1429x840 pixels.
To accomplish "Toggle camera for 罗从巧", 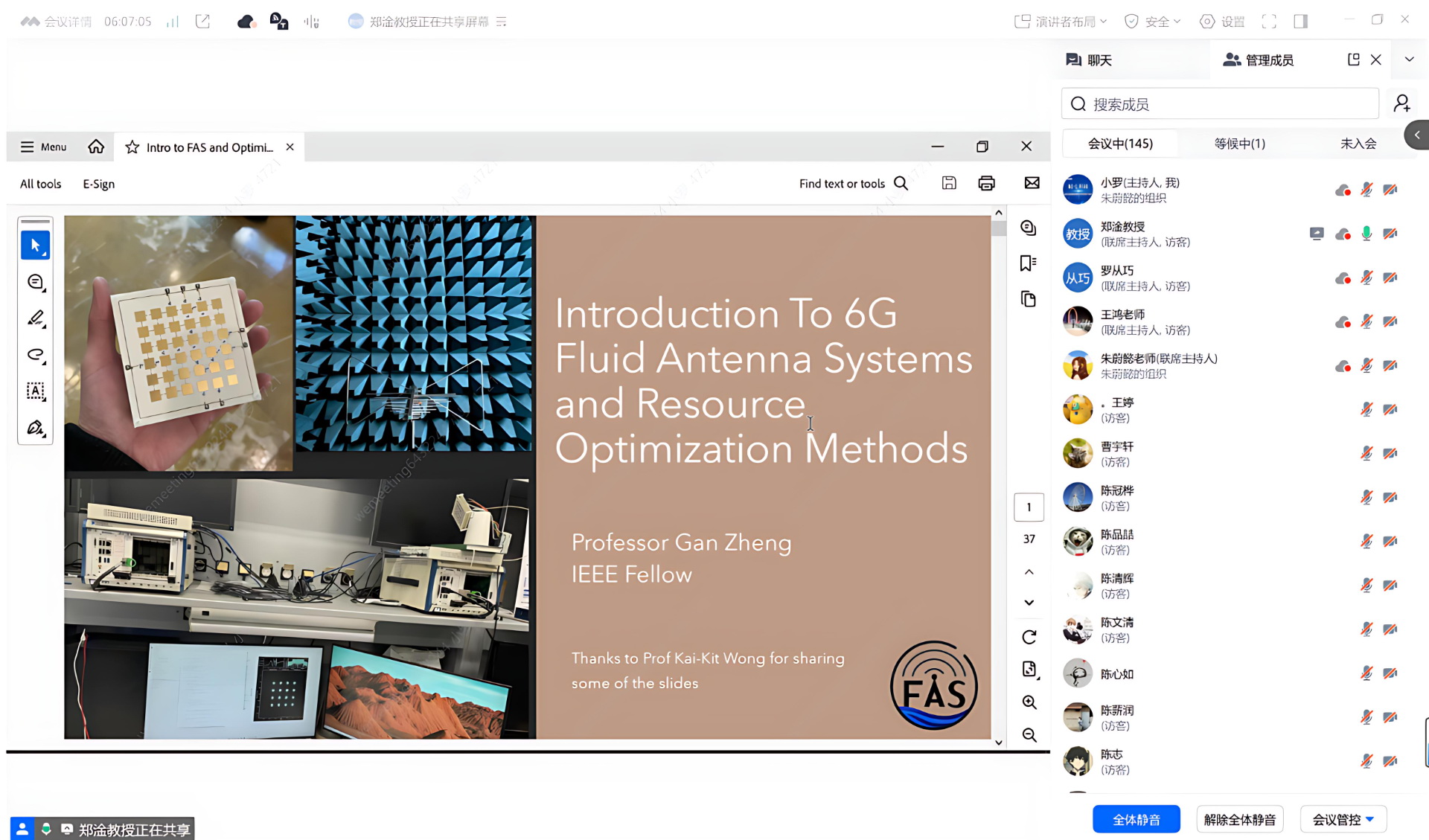I will click(1390, 278).
